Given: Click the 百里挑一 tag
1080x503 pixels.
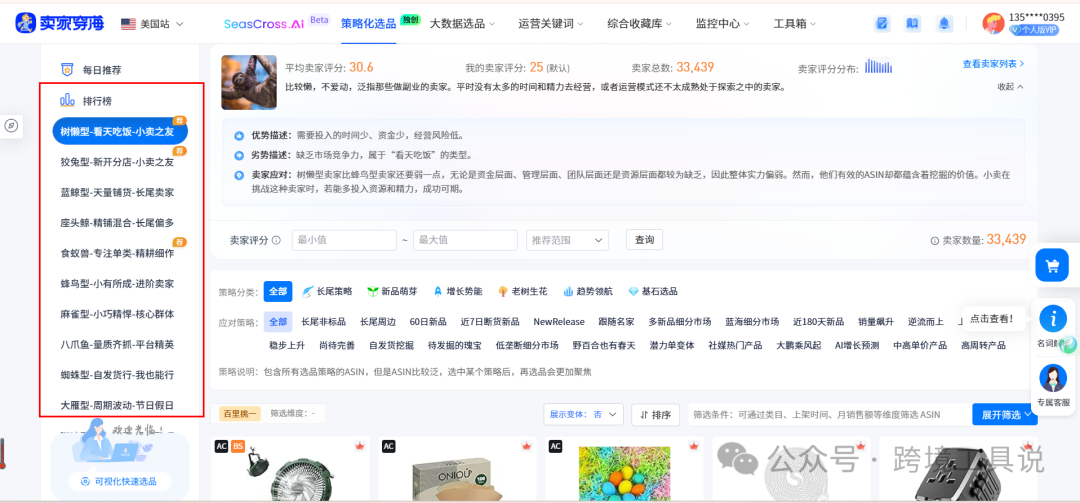Looking at the screenshot, I should tap(239, 413).
